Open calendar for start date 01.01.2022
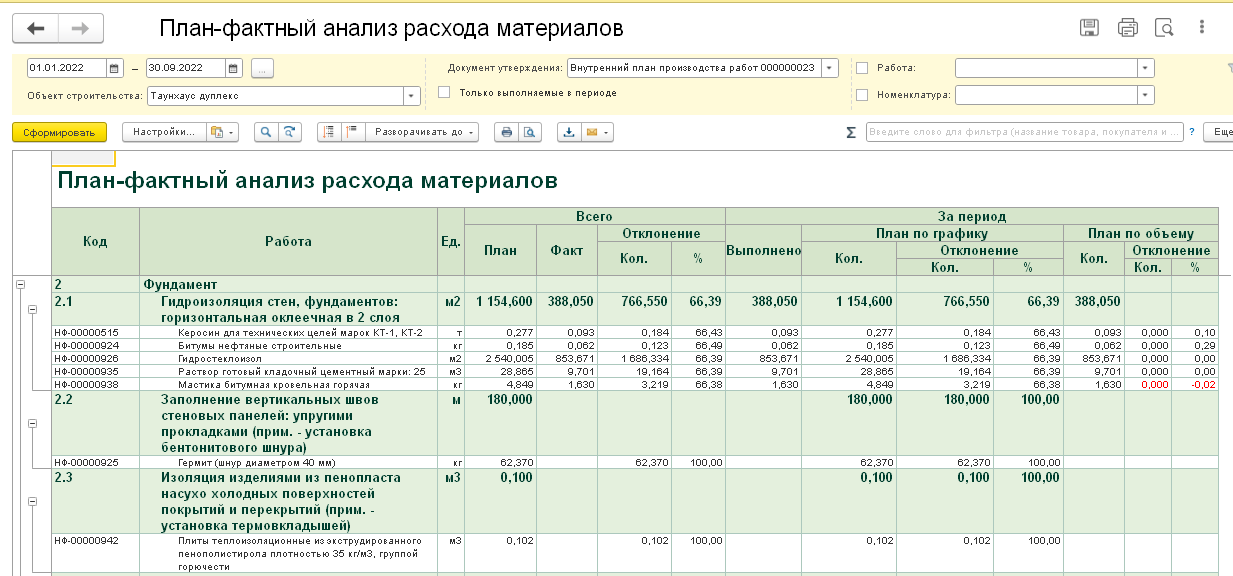The image size is (1233, 576). 115,69
